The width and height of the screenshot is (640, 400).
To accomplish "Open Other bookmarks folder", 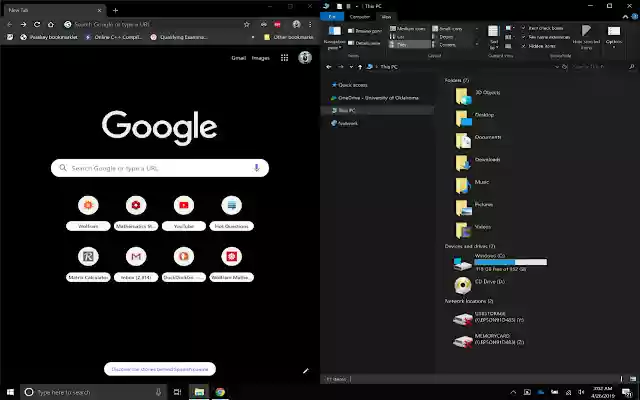I will [289, 37].
